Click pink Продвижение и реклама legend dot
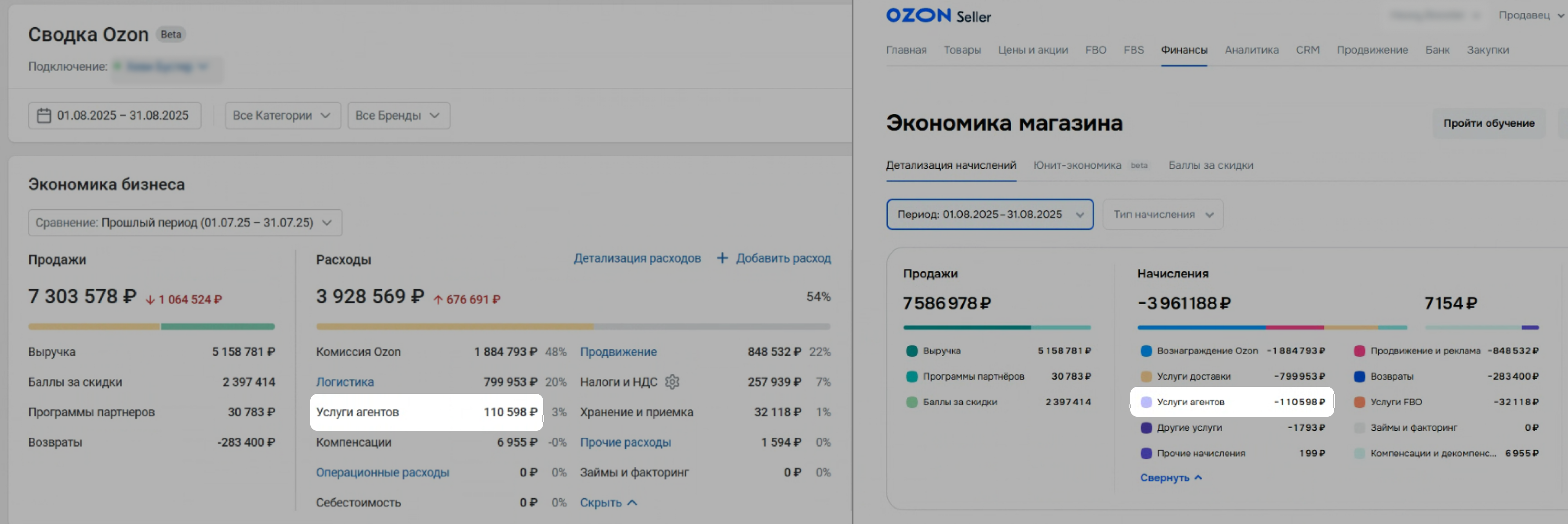Screen dimensions: 1568x524 [x=1359, y=351]
